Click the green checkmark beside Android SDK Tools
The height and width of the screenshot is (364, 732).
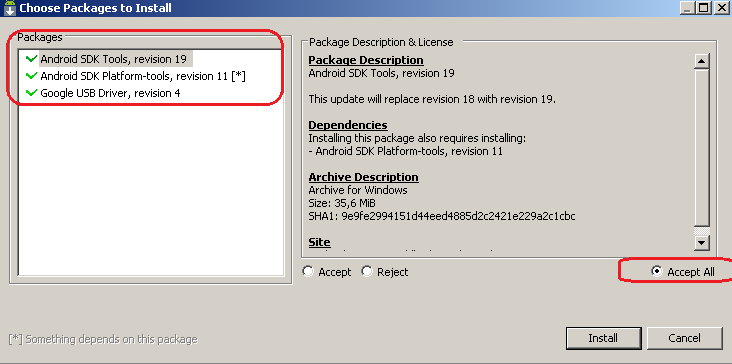click(31, 59)
